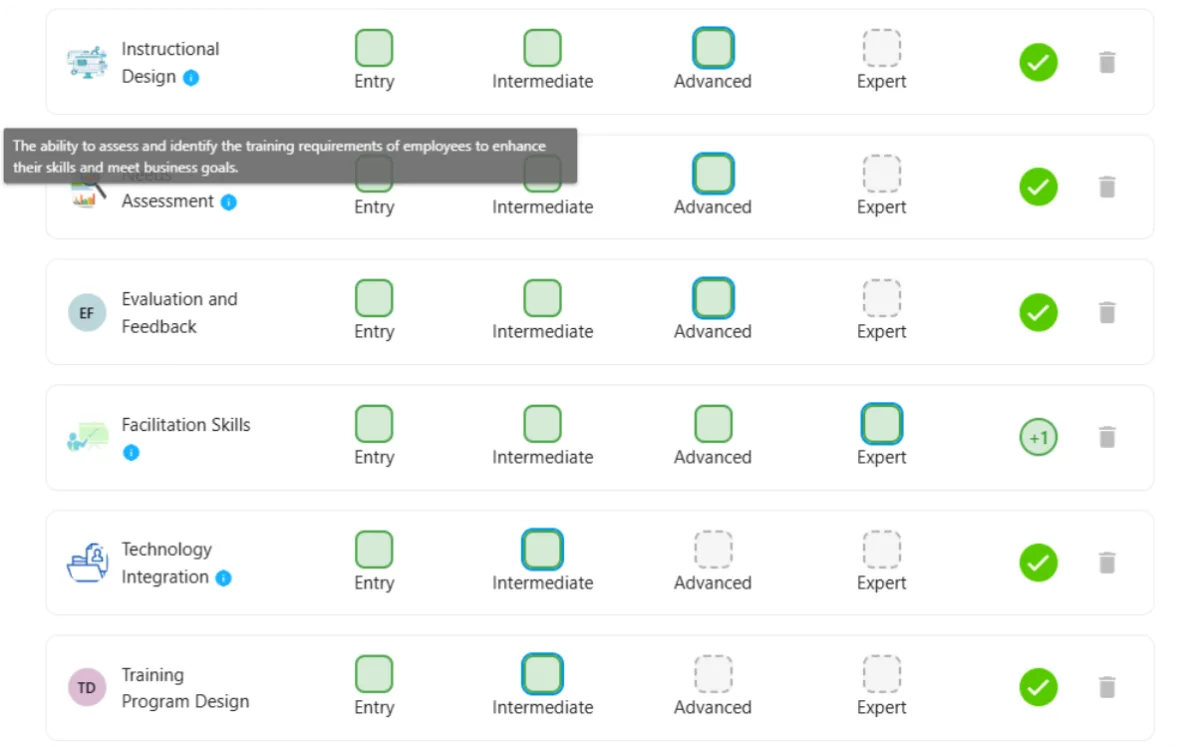Viewport: 1200px width, 747px height.
Task: Delete the Training Program Design row
Action: click(1107, 687)
